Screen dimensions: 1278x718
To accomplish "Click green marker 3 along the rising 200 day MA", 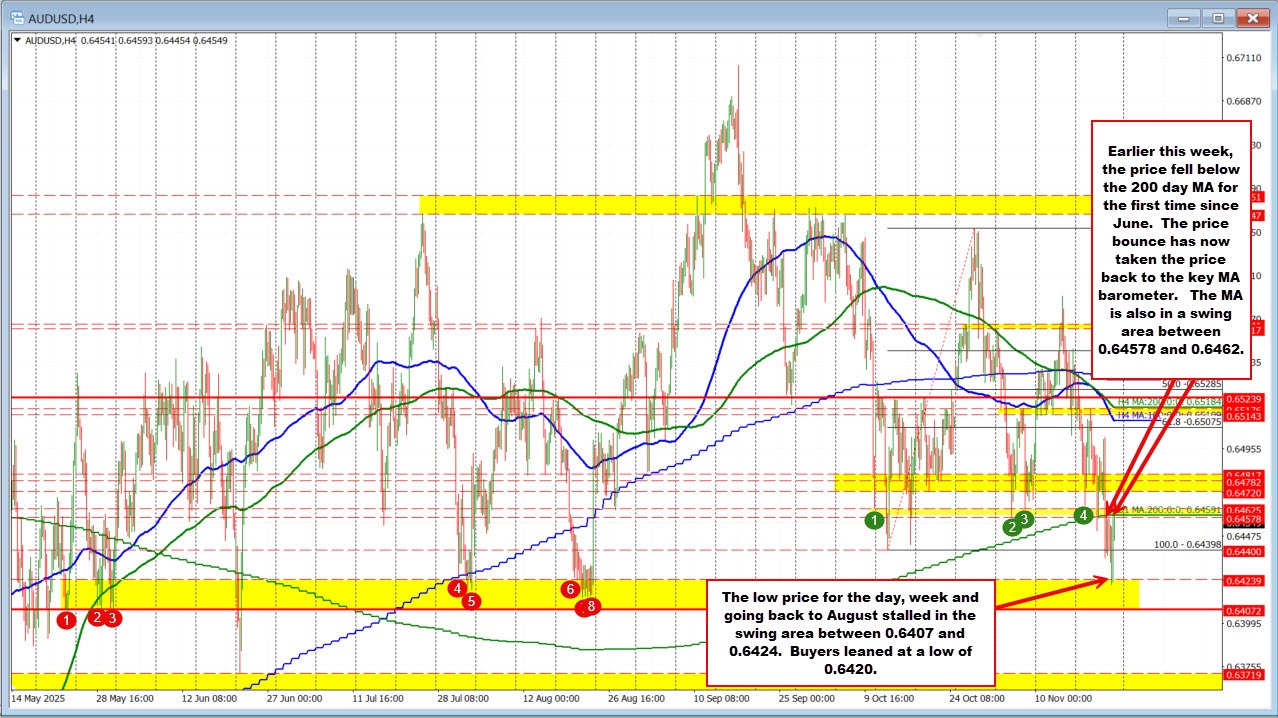I will point(1024,519).
